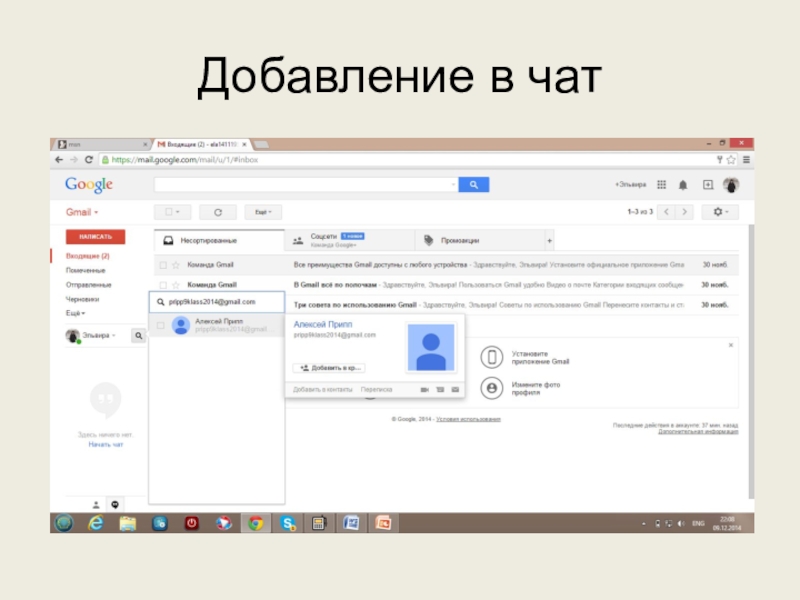Reload the page with browser reload icon
This screenshot has height=600, width=800.
(89, 160)
